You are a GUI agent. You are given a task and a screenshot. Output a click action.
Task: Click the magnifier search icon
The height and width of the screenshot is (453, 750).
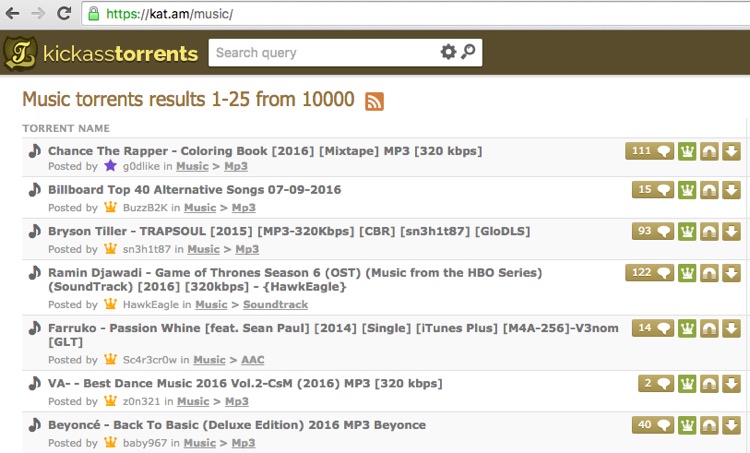click(468, 52)
